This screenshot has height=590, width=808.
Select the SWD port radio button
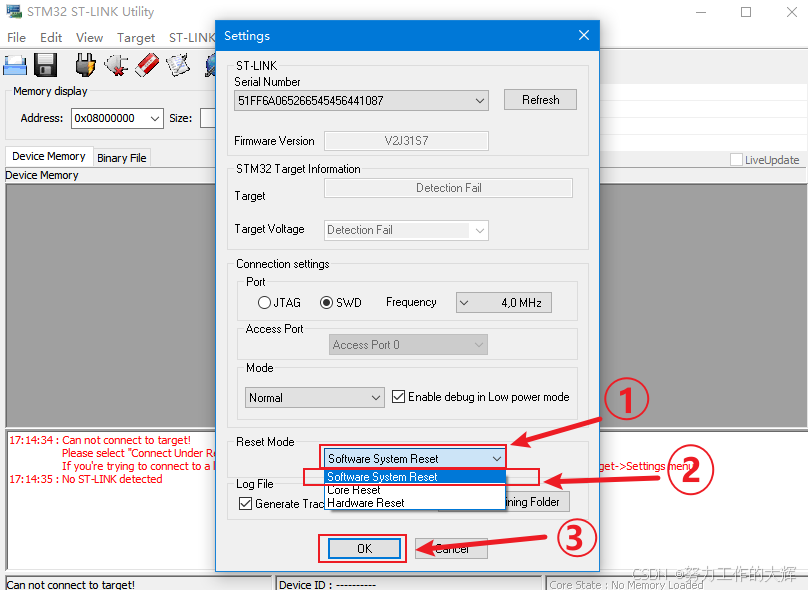coord(326,302)
